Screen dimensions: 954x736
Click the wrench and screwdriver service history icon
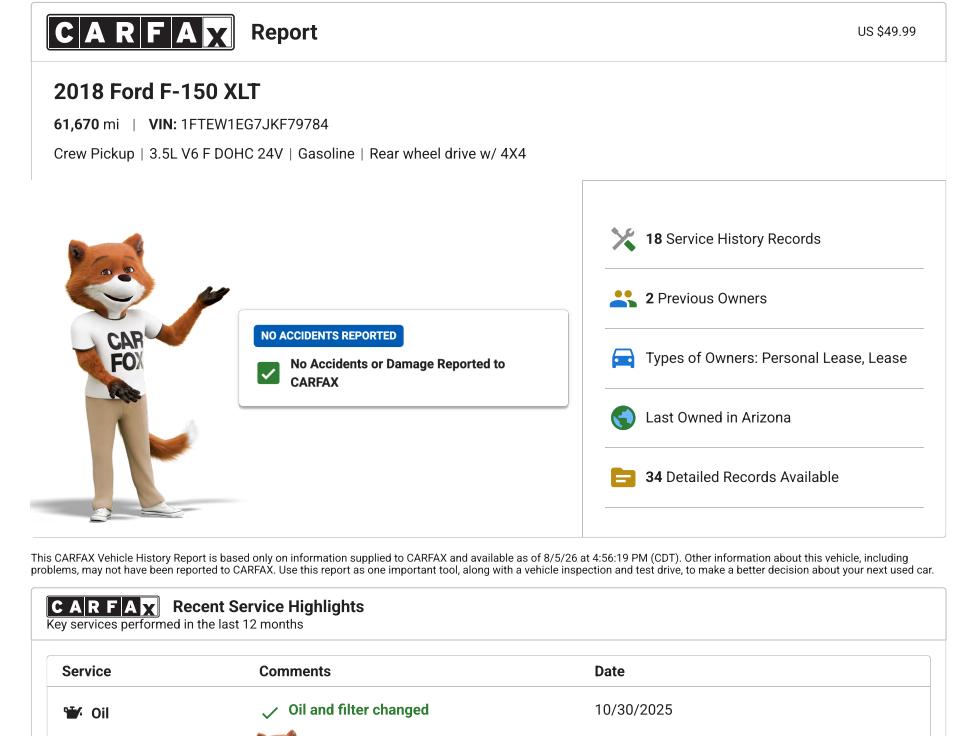[x=623, y=239]
